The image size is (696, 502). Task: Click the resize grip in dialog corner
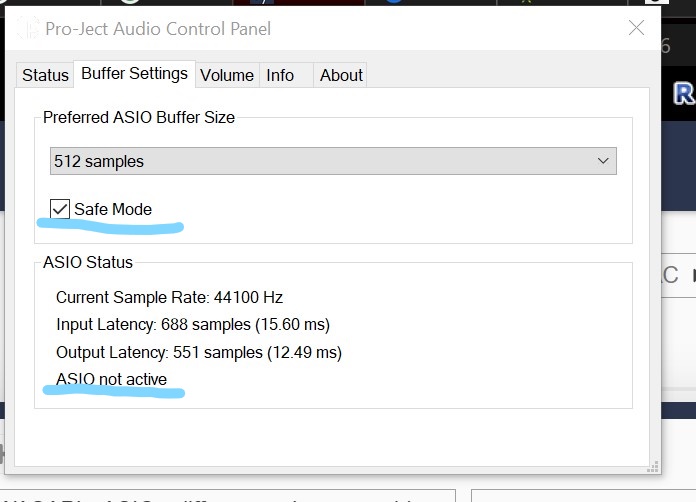click(x=652, y=467)
